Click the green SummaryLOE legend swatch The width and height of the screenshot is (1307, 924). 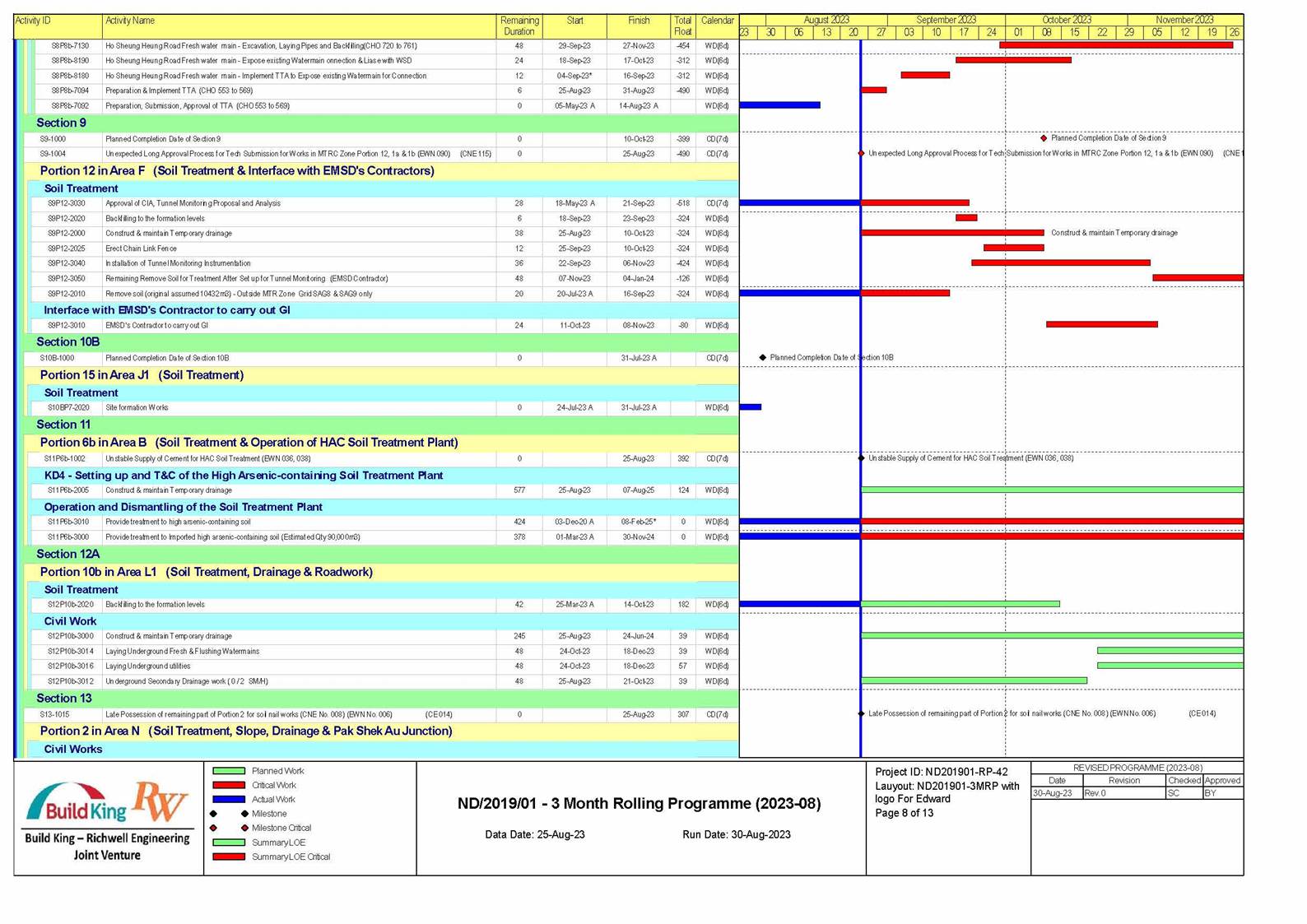[229, 843]
